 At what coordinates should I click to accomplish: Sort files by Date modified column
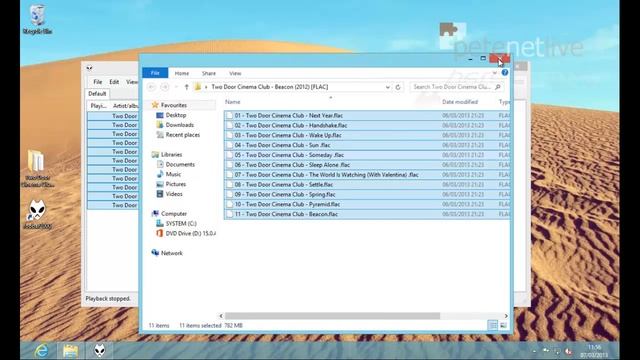(x=460, y=102)
